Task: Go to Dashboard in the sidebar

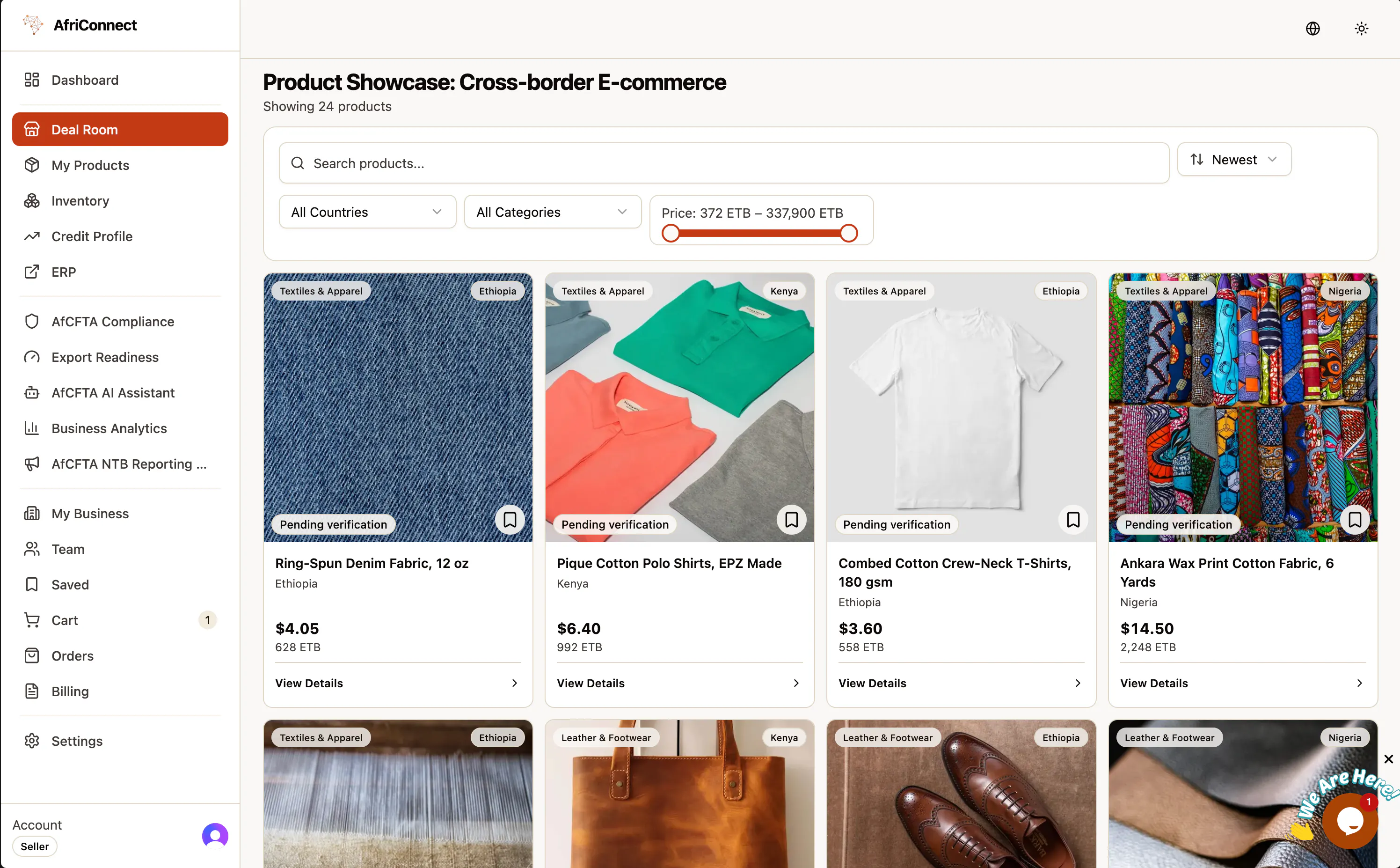Action: (120, 80)
